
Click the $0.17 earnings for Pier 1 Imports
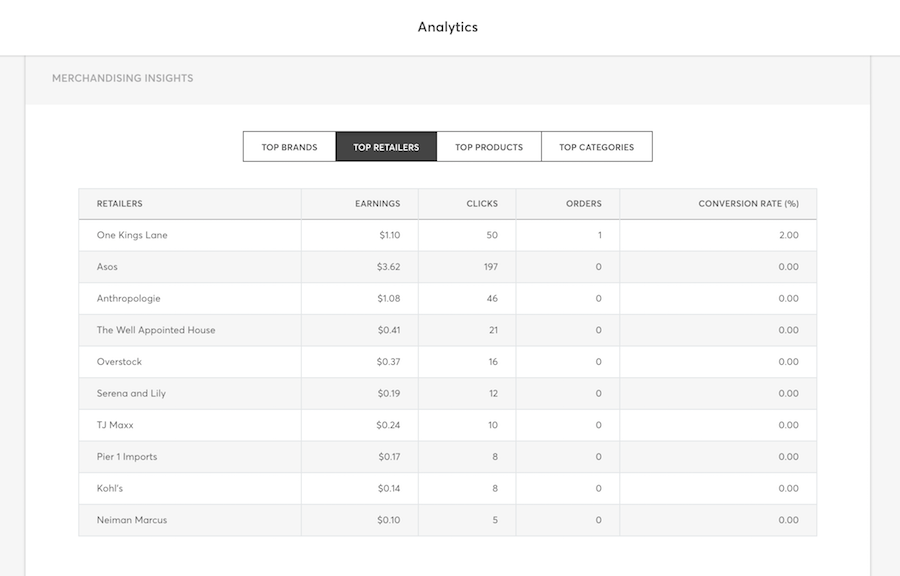click(389, 457)
